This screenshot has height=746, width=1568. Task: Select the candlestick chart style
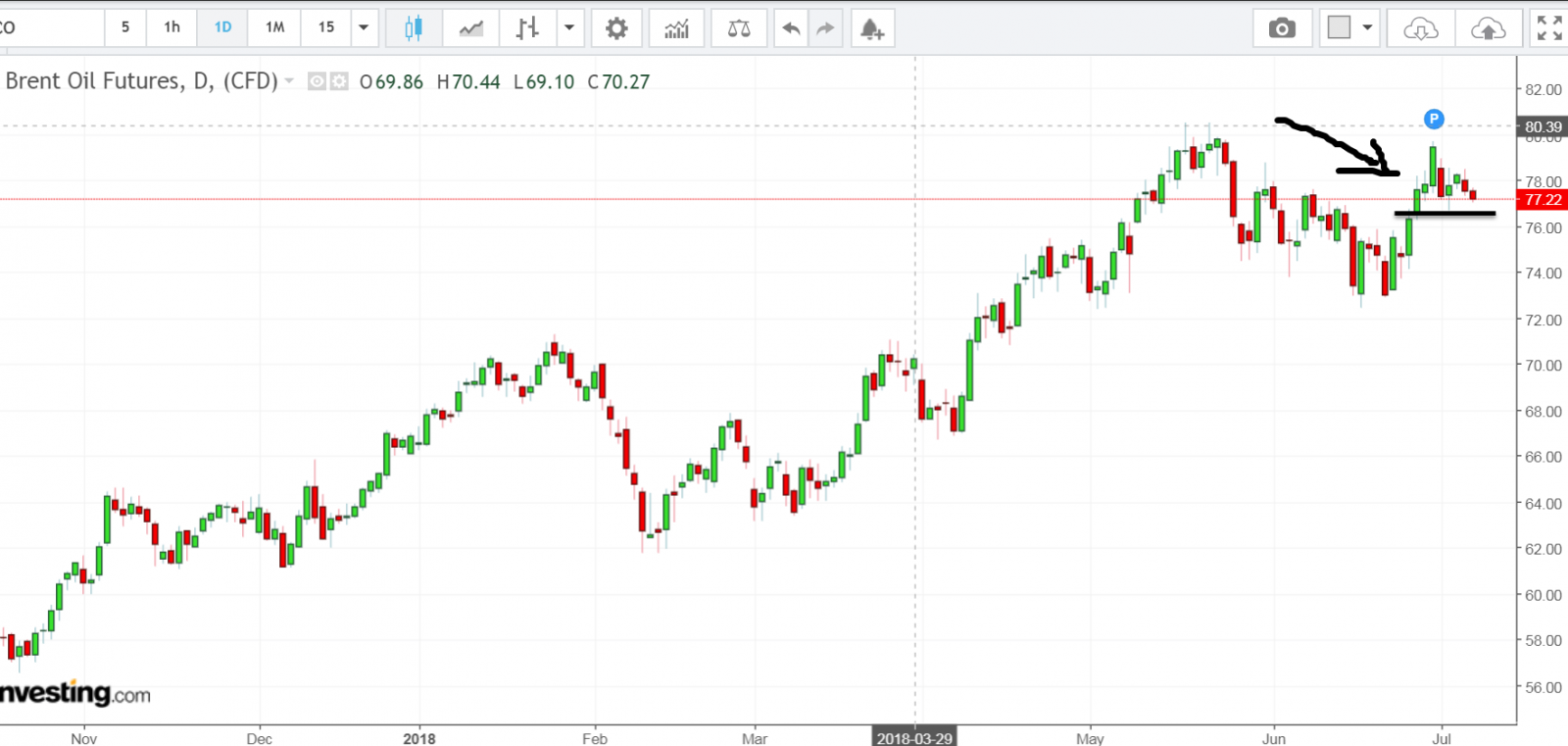click(414, 28)
